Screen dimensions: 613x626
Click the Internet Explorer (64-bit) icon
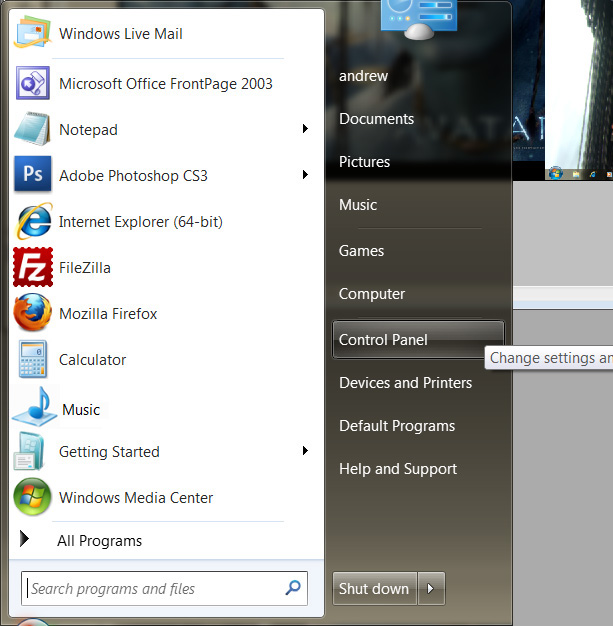tap(34, 221)
